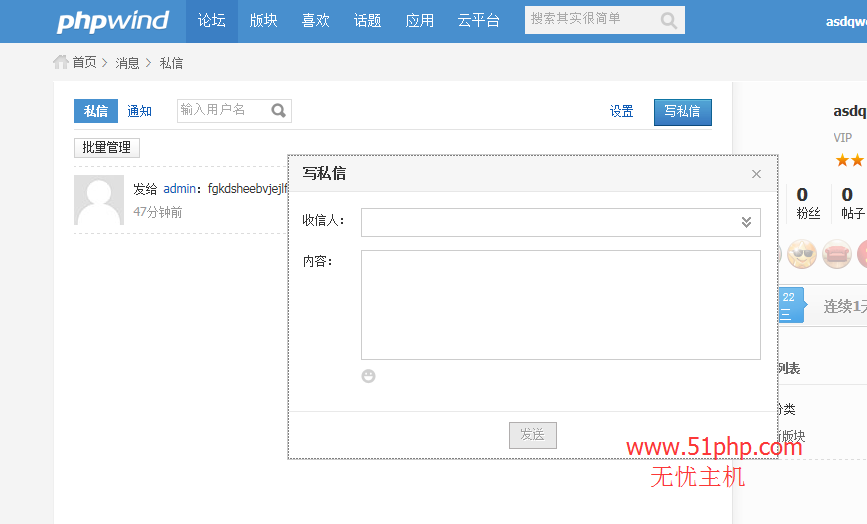Click the avatar in the admin message
The image size is (867, 524).
(x=99, y=200)
